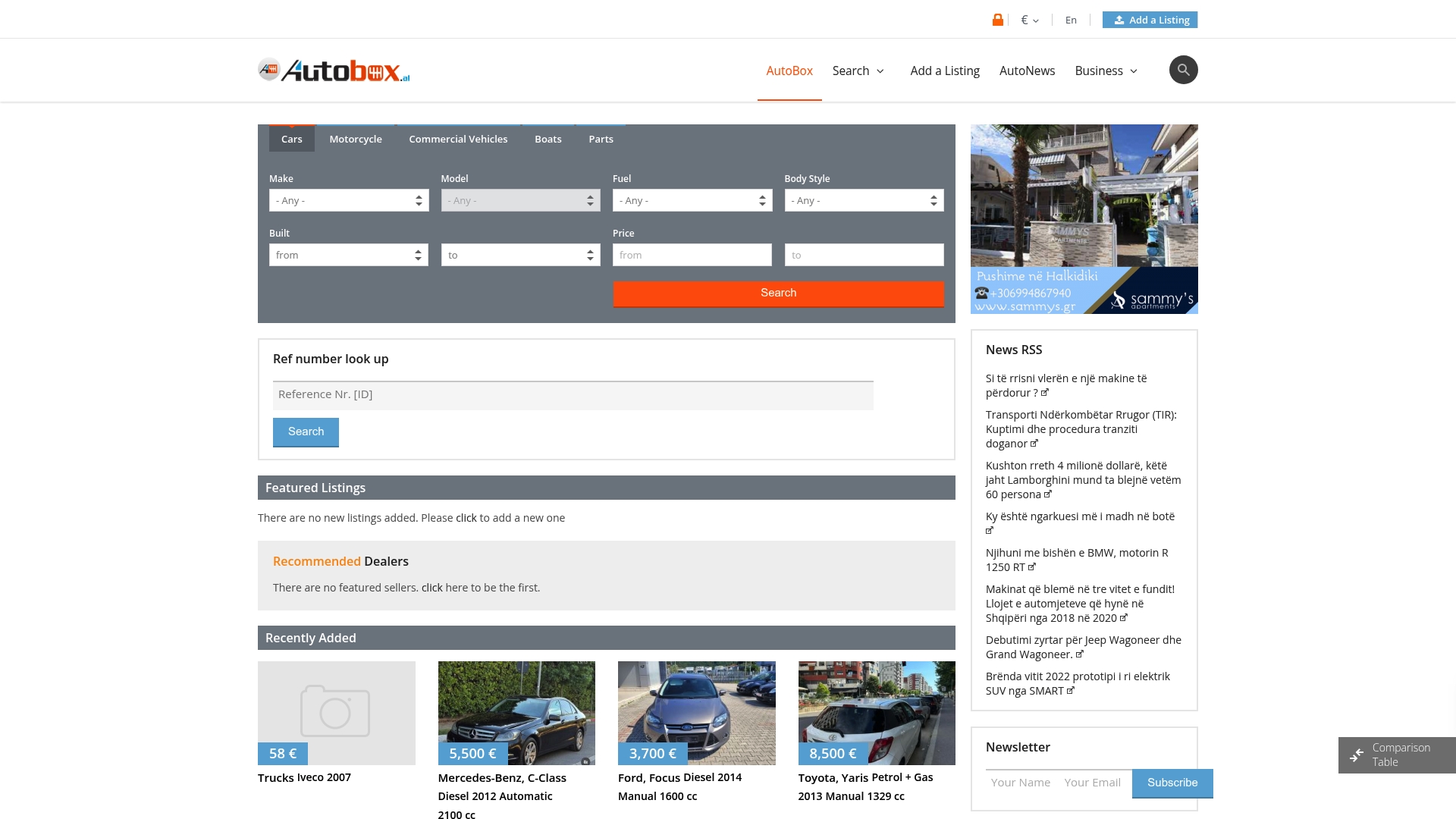The width and height of the screenshot is (1456, 819).
Task: Switch to the Parts tab
Action: pyautogui.click(x=601, y=139)
